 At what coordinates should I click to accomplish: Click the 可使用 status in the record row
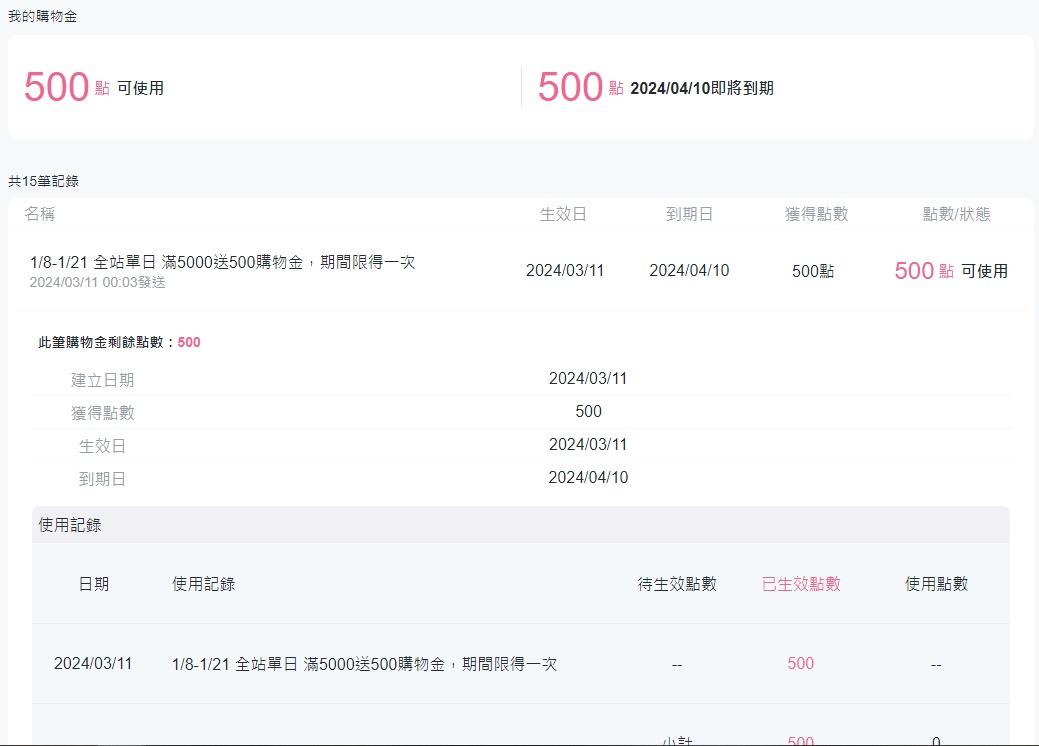point(984,271)
